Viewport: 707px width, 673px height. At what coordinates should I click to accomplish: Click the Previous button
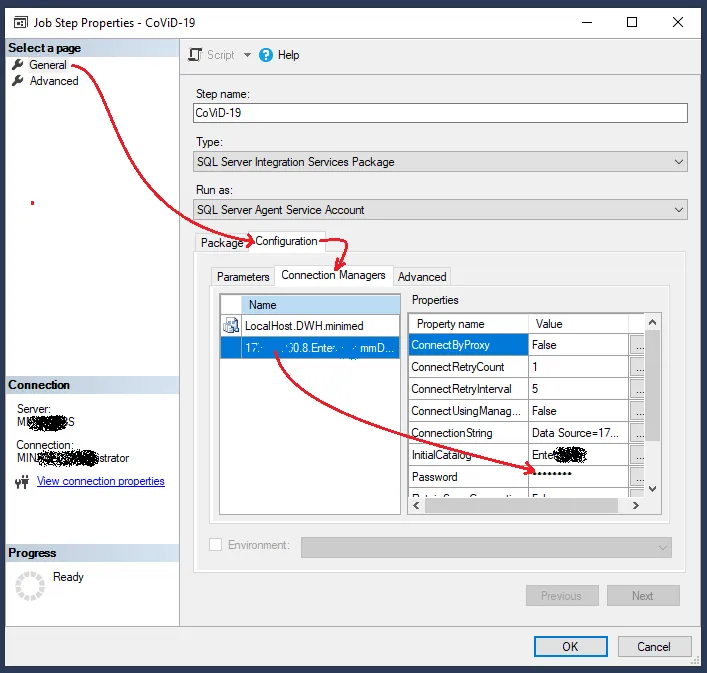coord(562,595)
